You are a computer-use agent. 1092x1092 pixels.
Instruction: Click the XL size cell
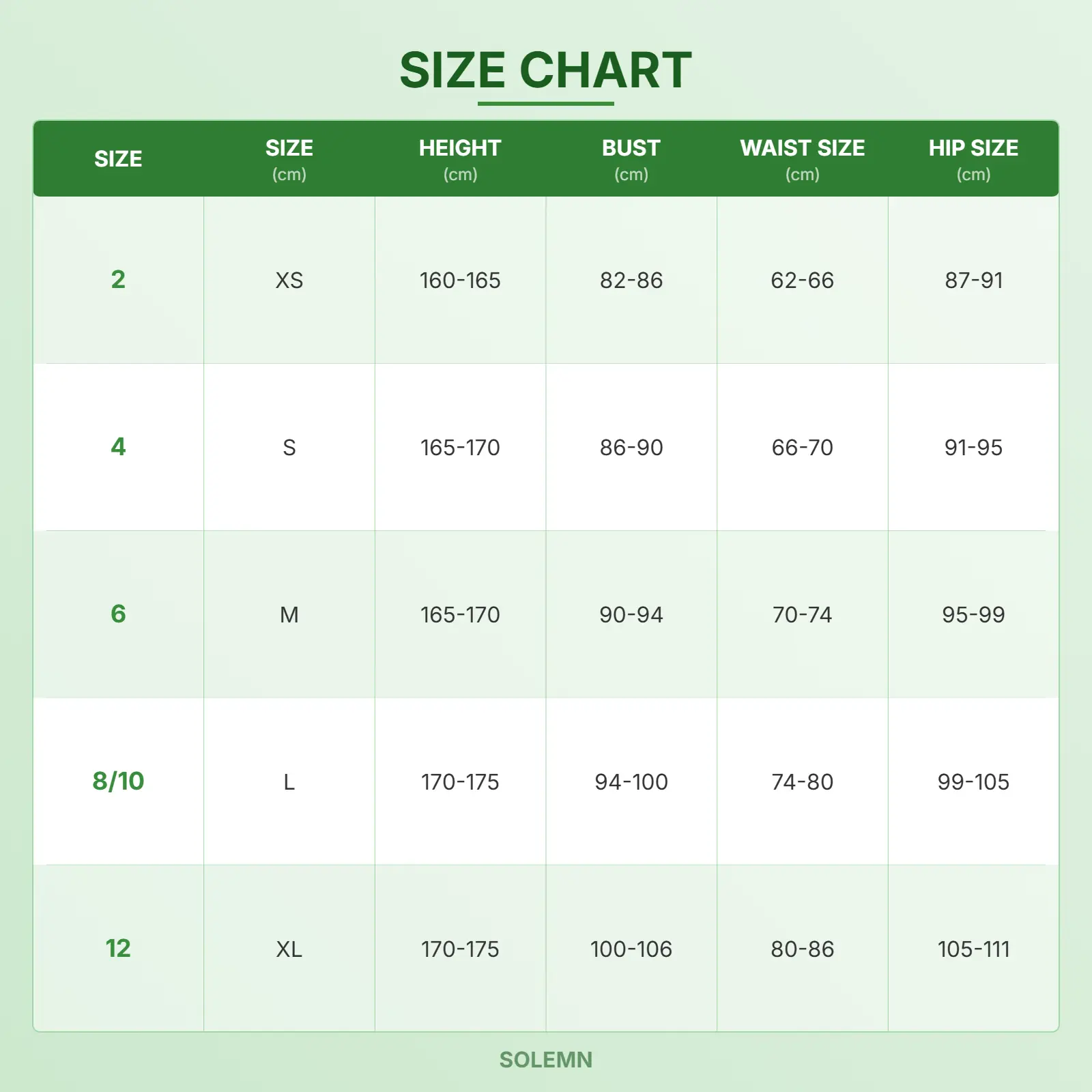[289, 949]
